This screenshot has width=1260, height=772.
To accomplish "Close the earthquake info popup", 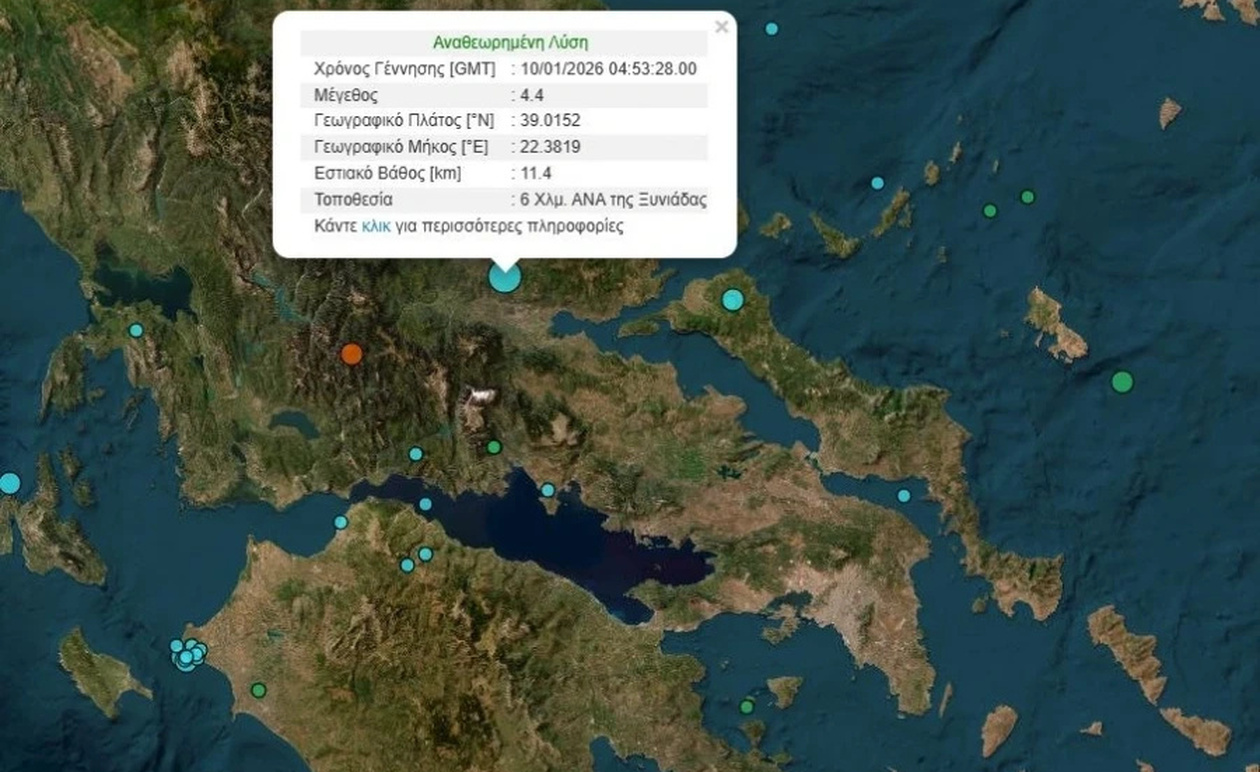I will pyautogui.click(x=721, y=27).
